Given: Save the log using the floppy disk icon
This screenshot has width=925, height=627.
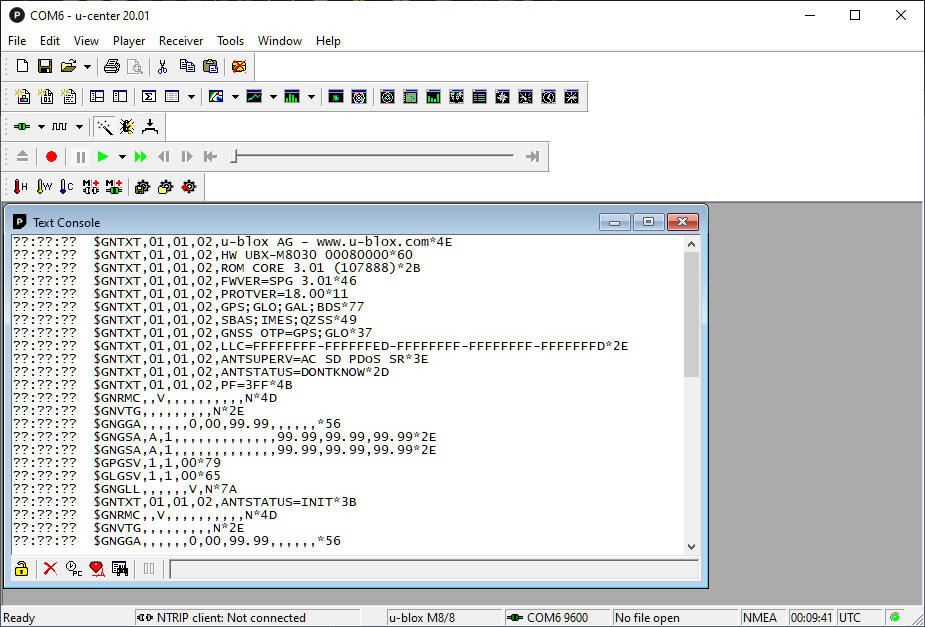Looking at the screenshot, I should [45, 66].
